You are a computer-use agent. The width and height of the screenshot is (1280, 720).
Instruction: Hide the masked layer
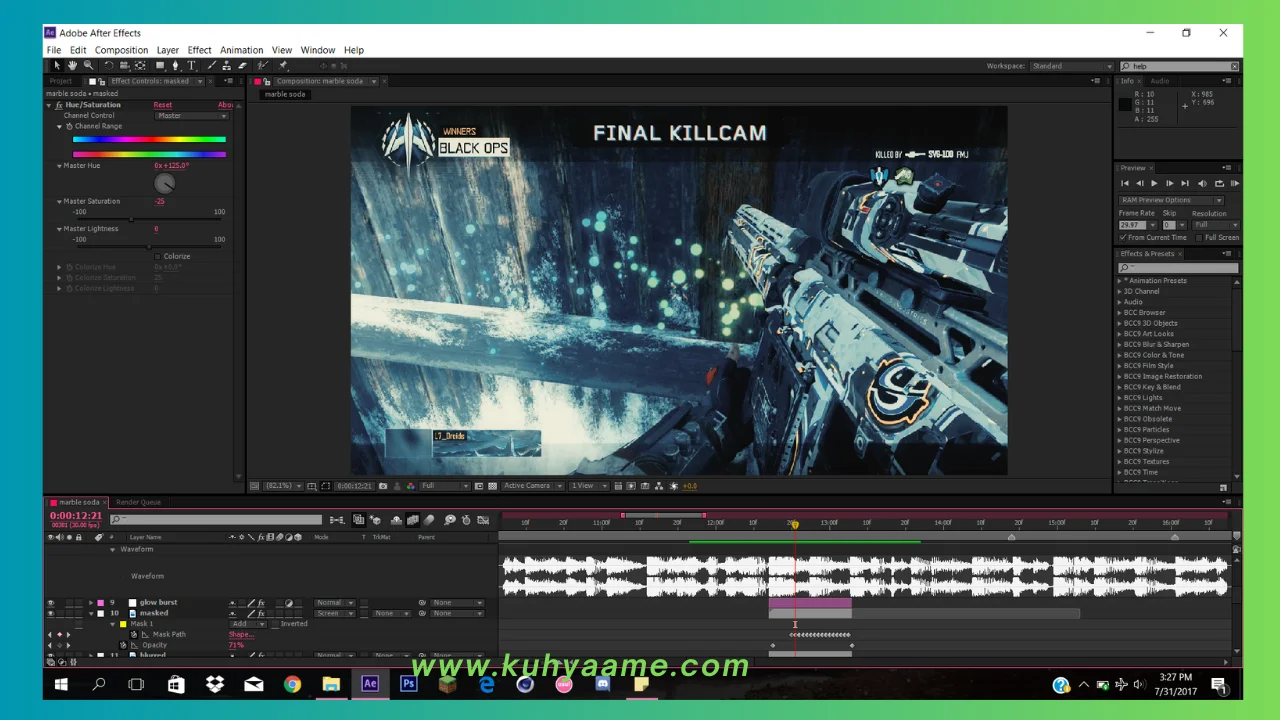(50, 613)
